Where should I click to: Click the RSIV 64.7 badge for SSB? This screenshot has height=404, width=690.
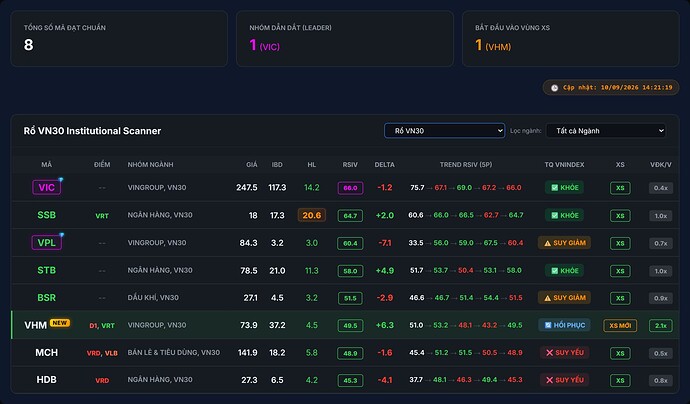click(x=350, y=216)
